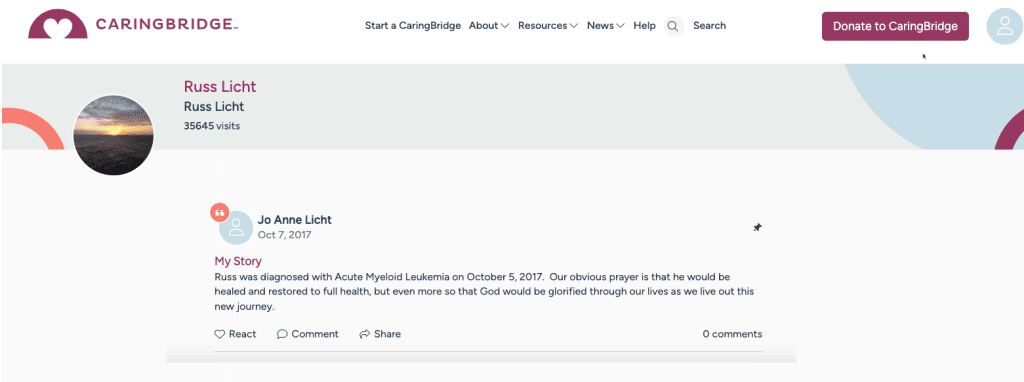Expand the About dropdown menu
The width and height of the screenshot is (1024, 382).
pos(488,25)
